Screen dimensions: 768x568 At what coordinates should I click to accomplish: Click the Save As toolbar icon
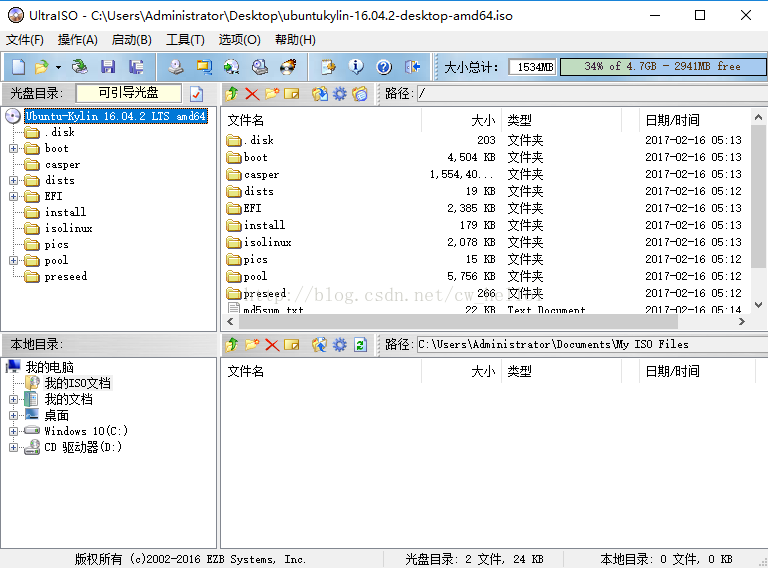[136, 67]
